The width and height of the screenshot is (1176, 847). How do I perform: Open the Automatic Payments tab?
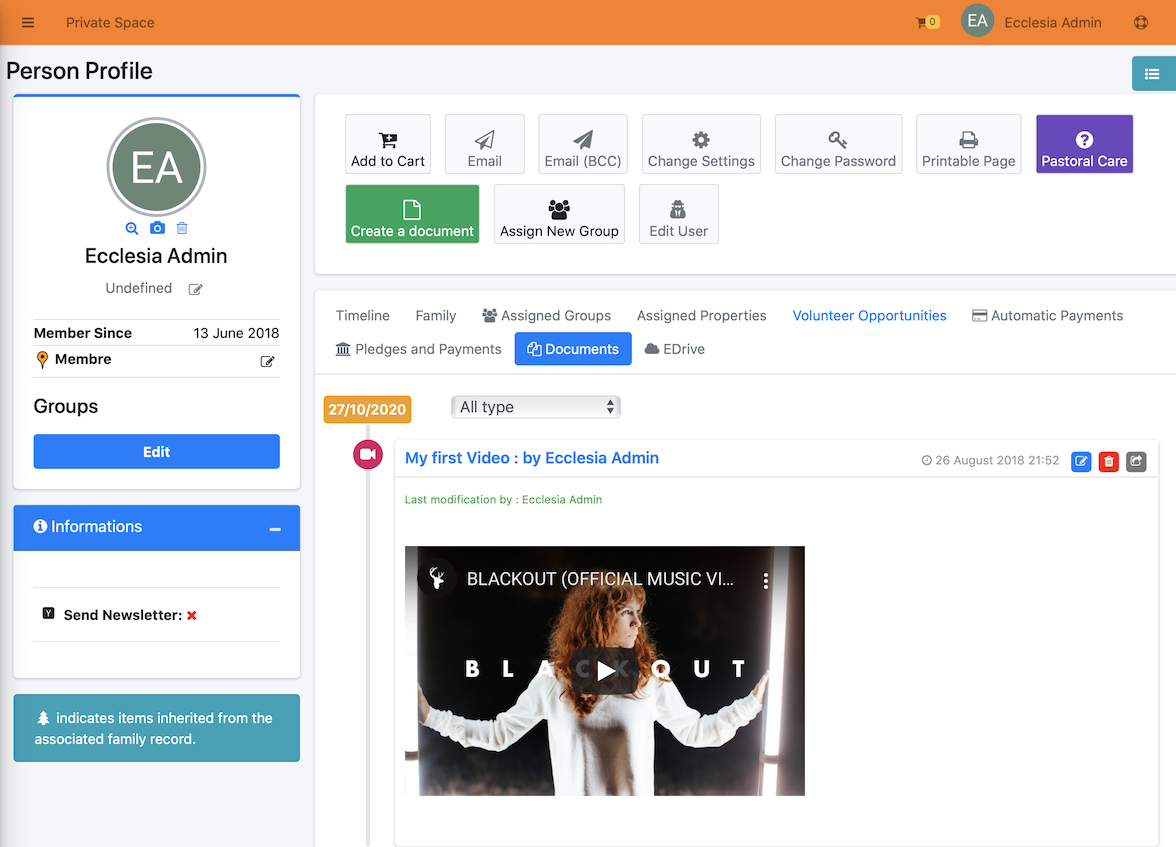pos(1047,316)
